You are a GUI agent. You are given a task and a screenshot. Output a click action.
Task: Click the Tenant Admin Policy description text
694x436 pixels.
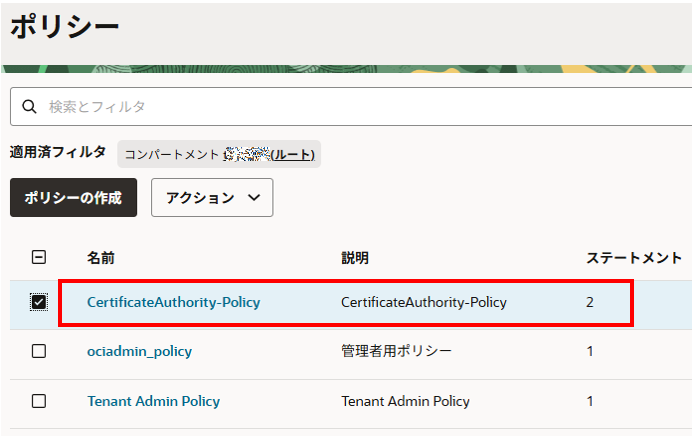(x=405, y=401)
